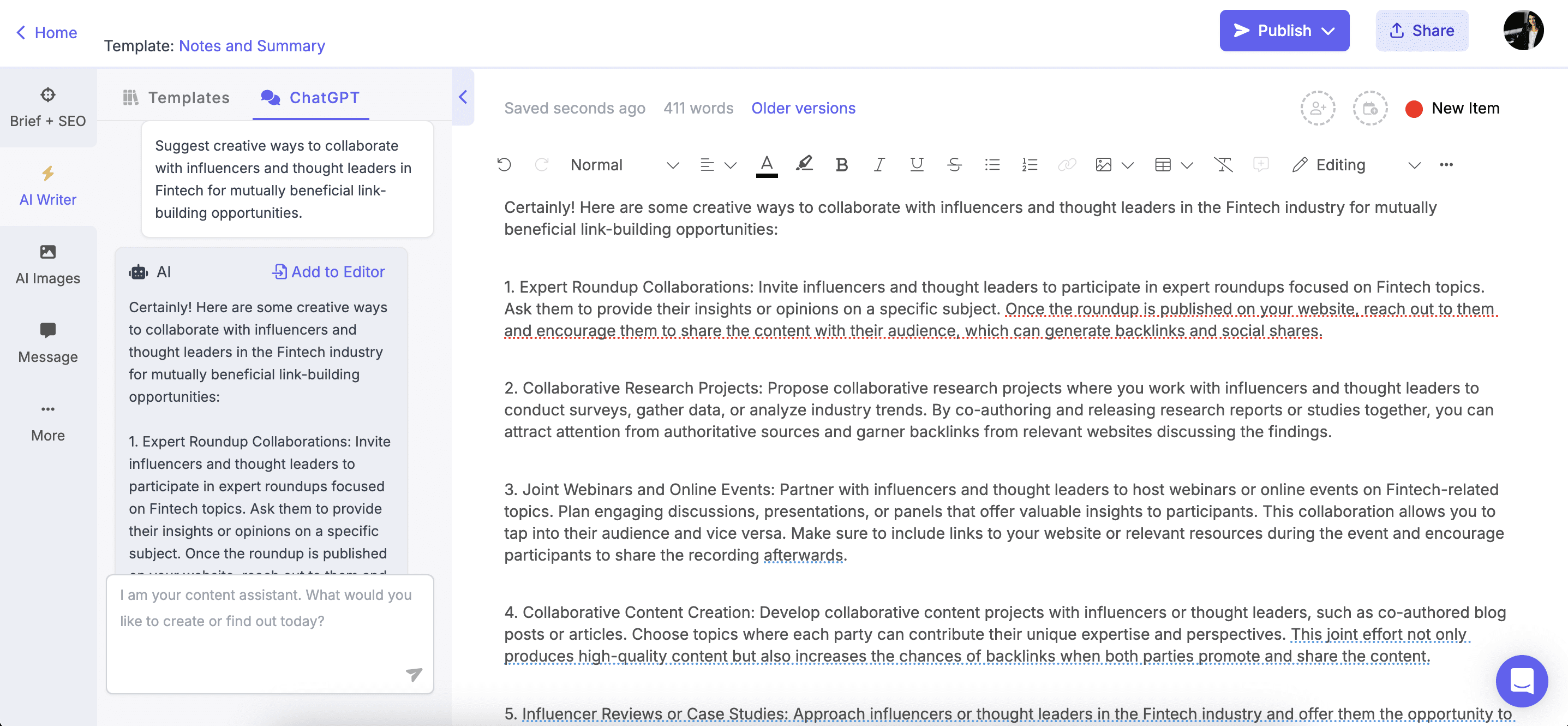Open Older versions
Image resolution: width=1568 pixels, height=726 pixels.
tap(803, 108)
